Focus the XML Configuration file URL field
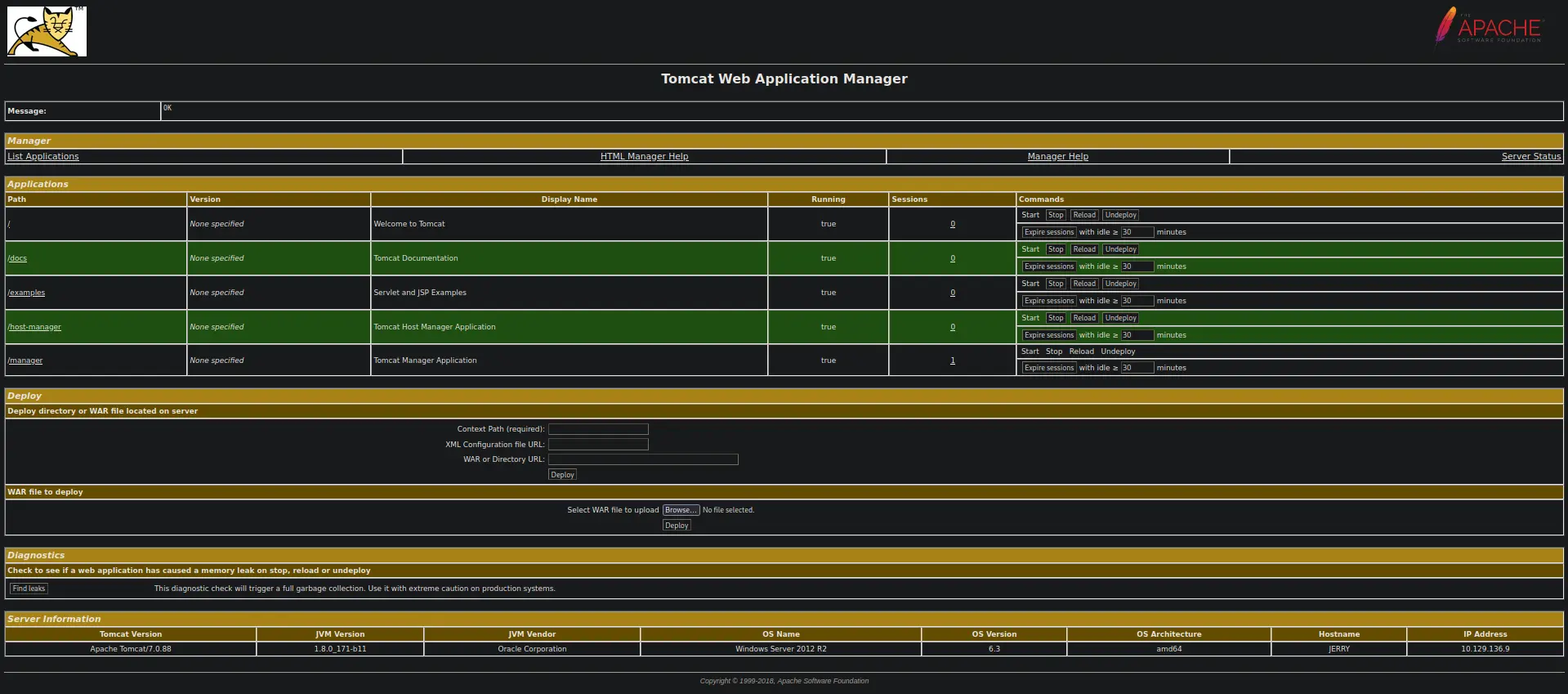 pos(598,445)
